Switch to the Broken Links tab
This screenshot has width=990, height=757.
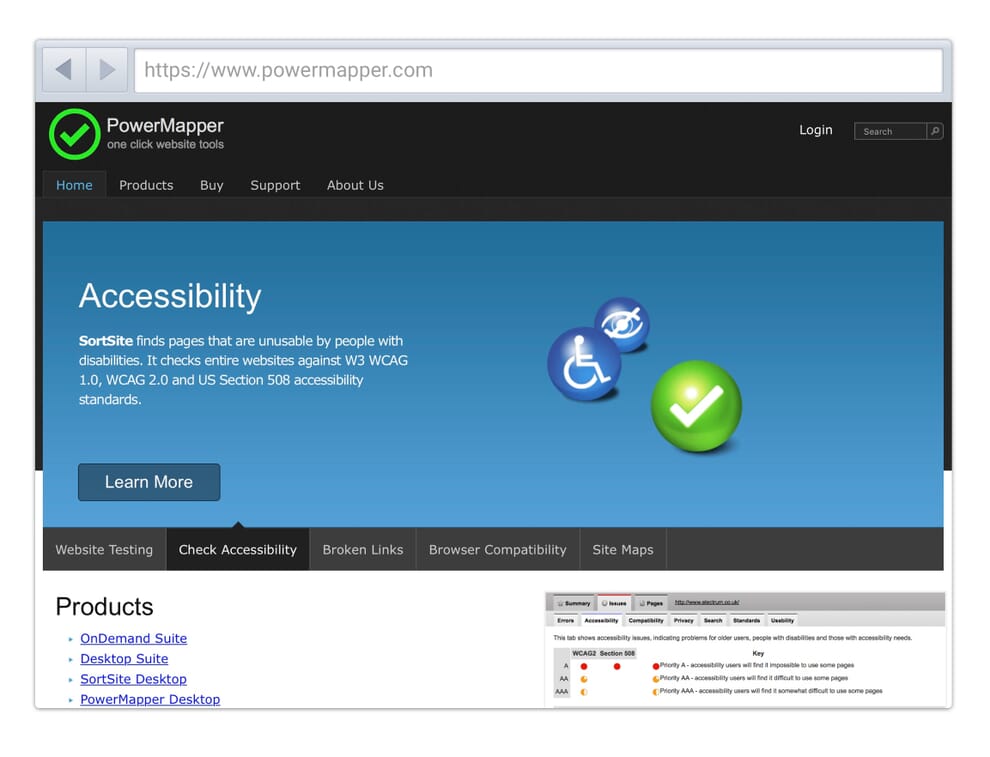click(x=363, y=549)
